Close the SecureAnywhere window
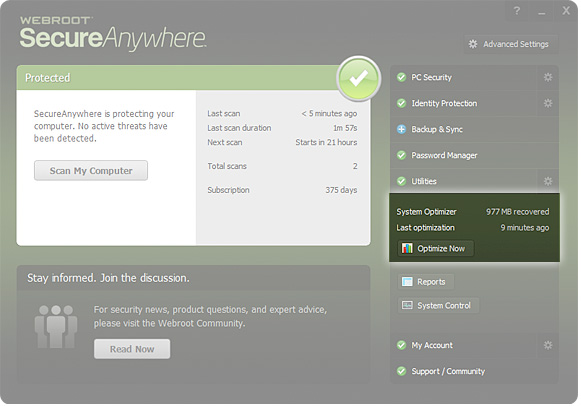This screenshot has height=406, width=581. click(566, 11)
